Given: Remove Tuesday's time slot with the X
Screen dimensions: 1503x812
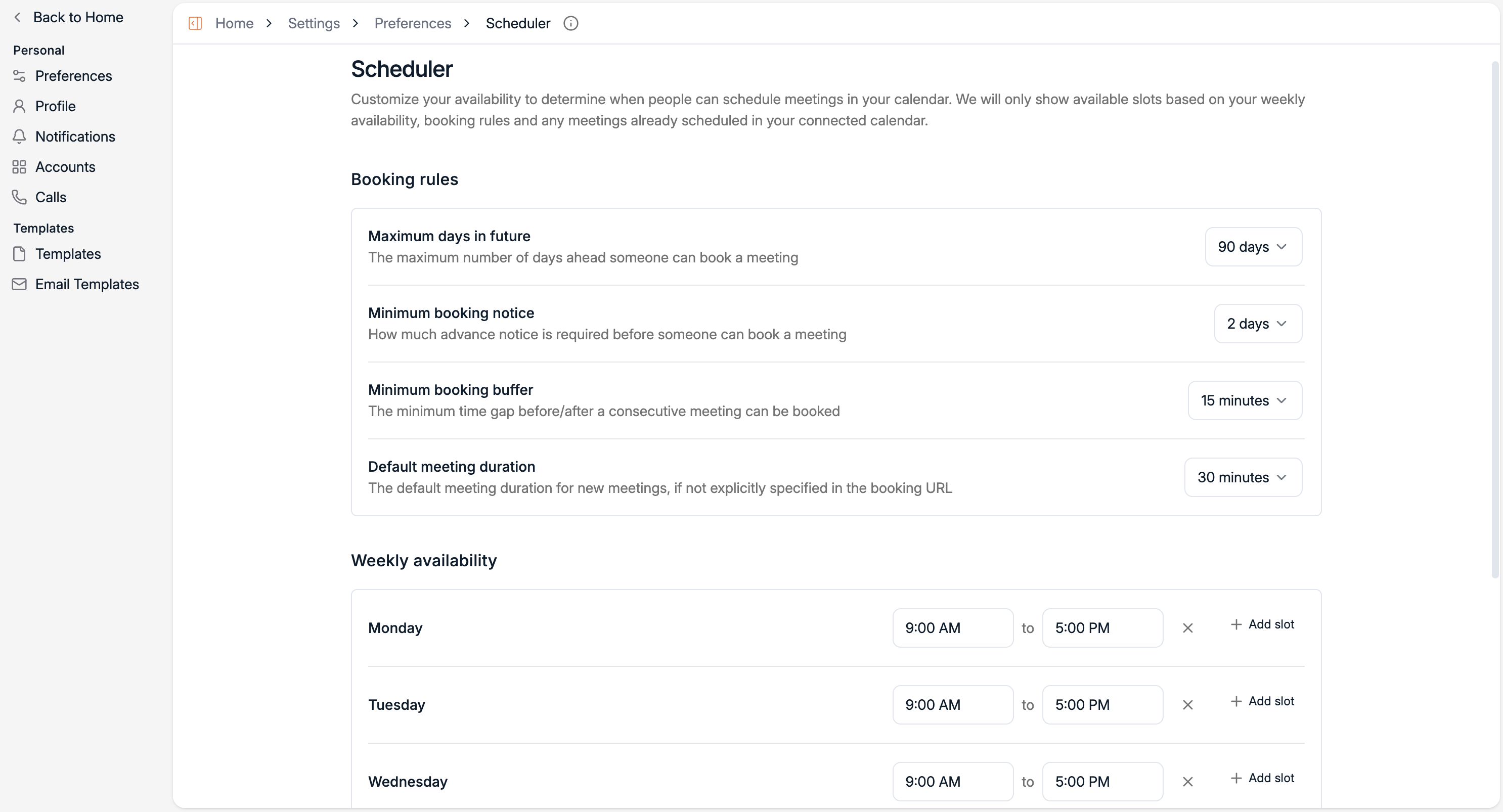Looking at the screenshot, I should (x=1188, y=705).
